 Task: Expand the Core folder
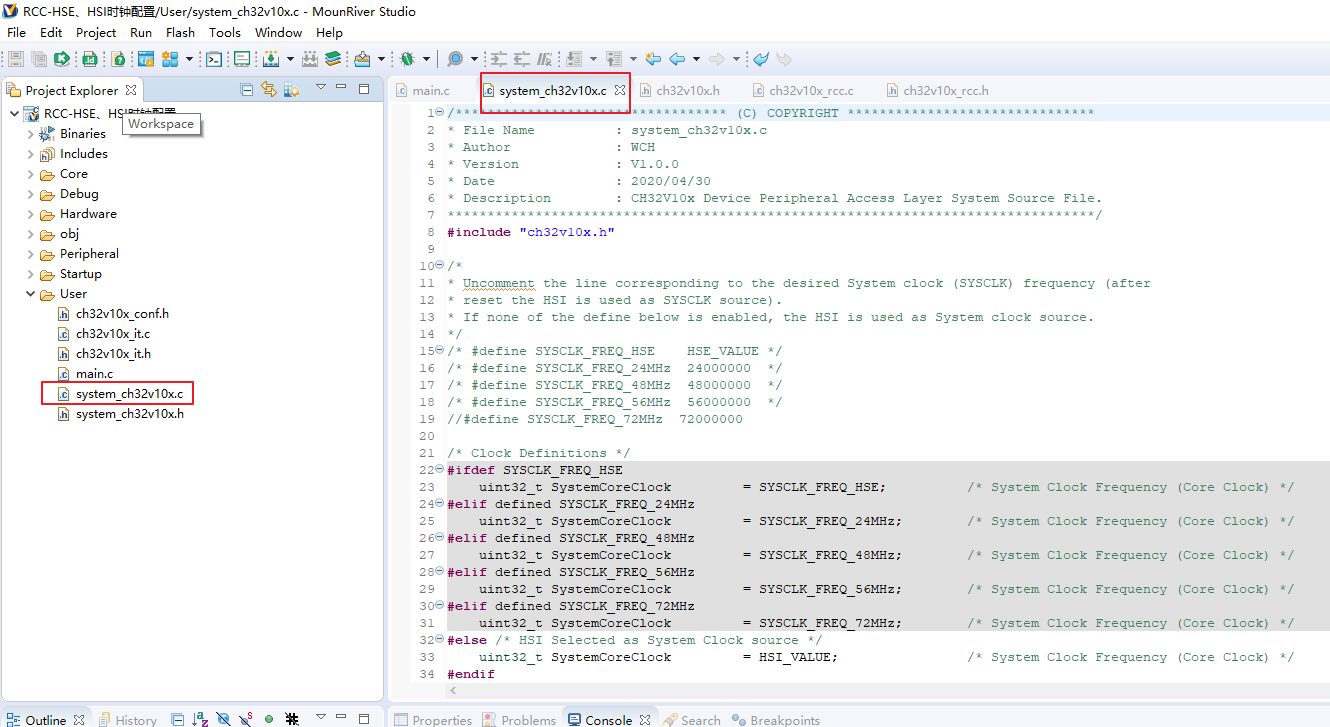click(x=30, y=173)
